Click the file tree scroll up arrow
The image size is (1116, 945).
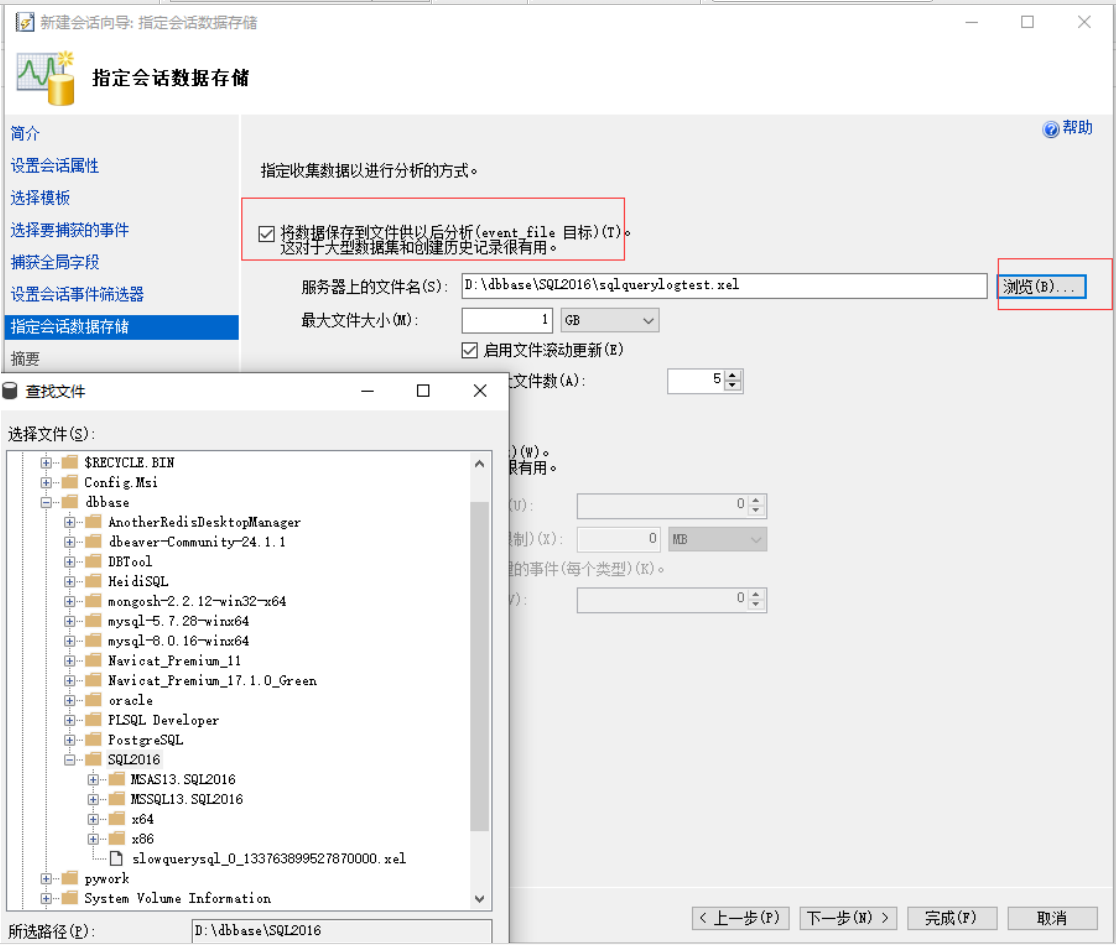[x=480, y=464]
